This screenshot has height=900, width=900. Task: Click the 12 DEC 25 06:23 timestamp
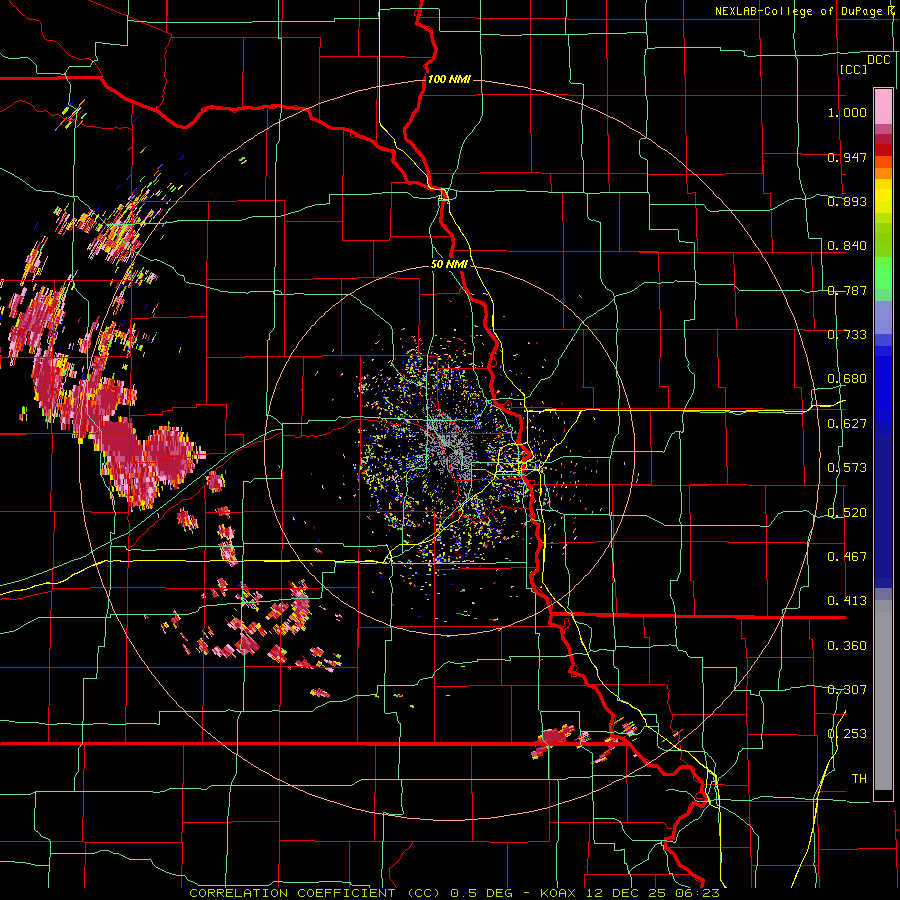[x=653, y=893]
